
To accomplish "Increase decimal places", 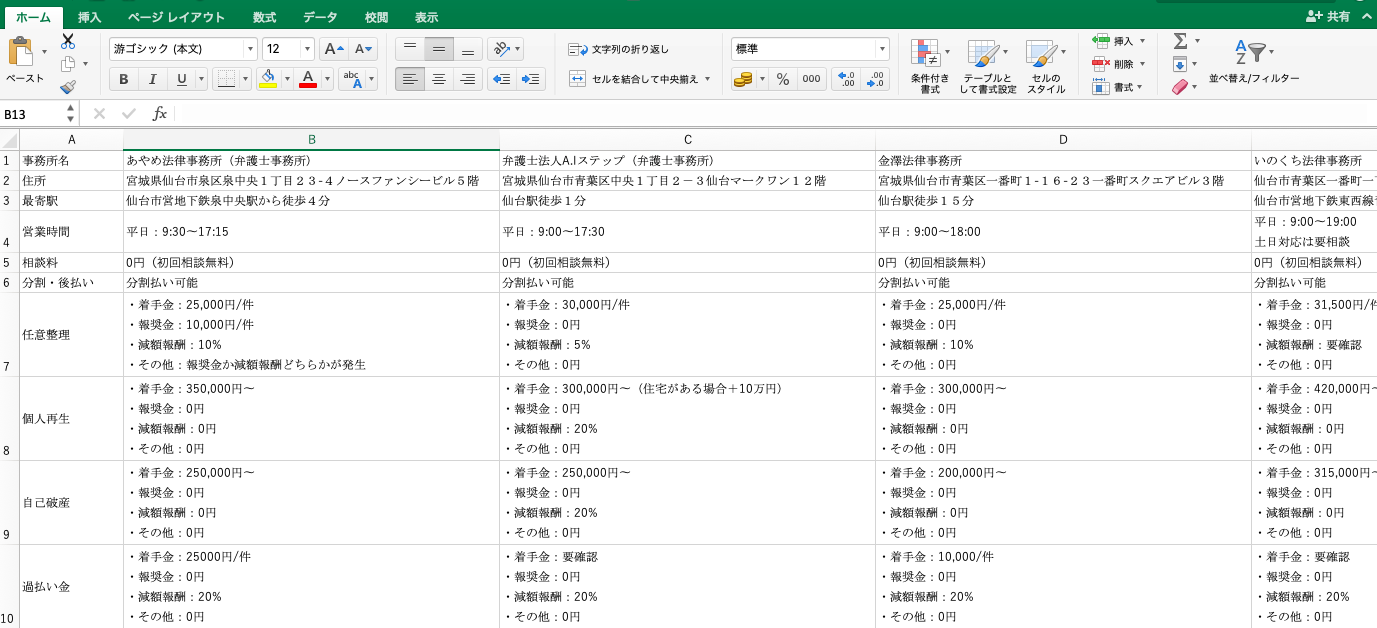I will pos(846,79).
